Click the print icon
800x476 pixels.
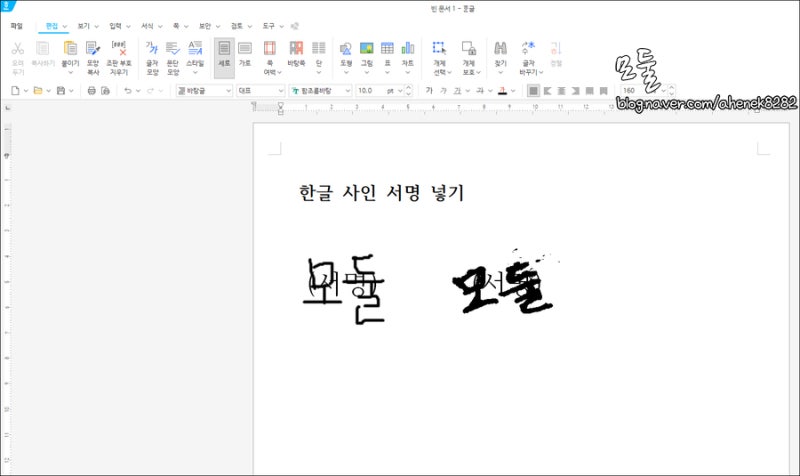[x=91, y=91]
